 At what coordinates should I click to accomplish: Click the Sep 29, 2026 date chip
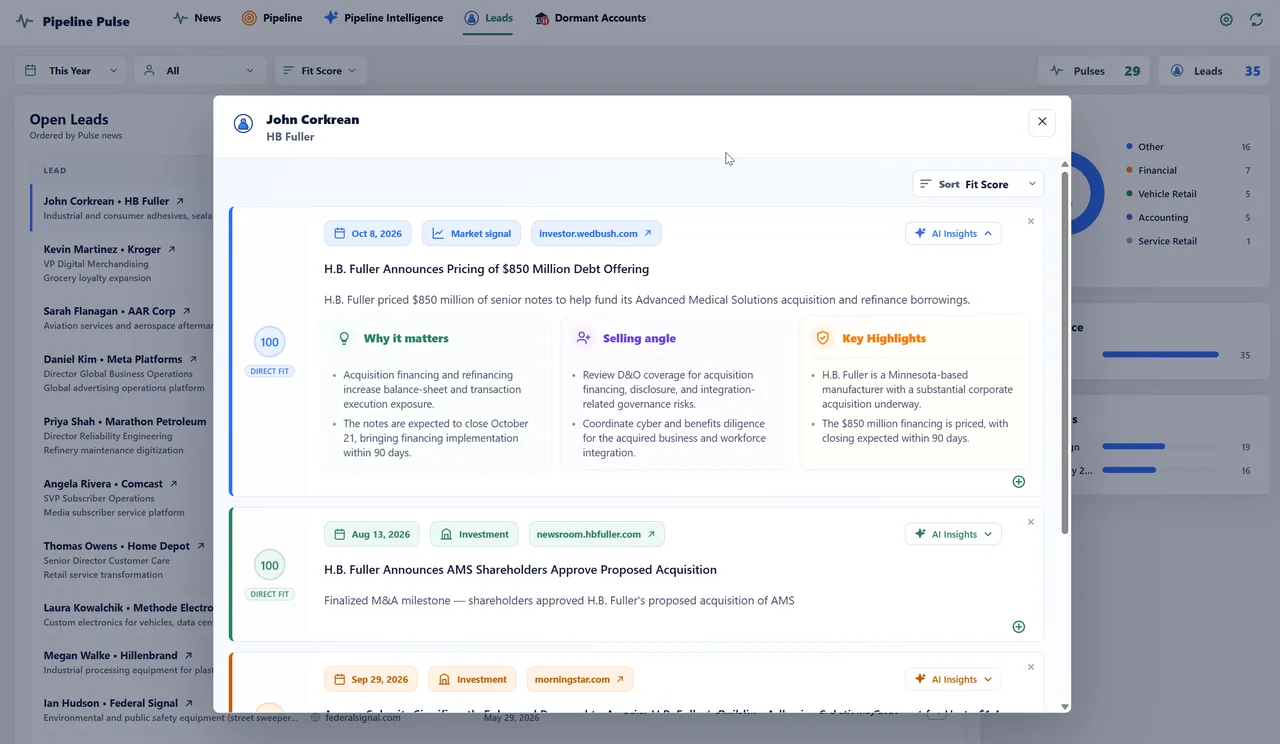point(371,679)
